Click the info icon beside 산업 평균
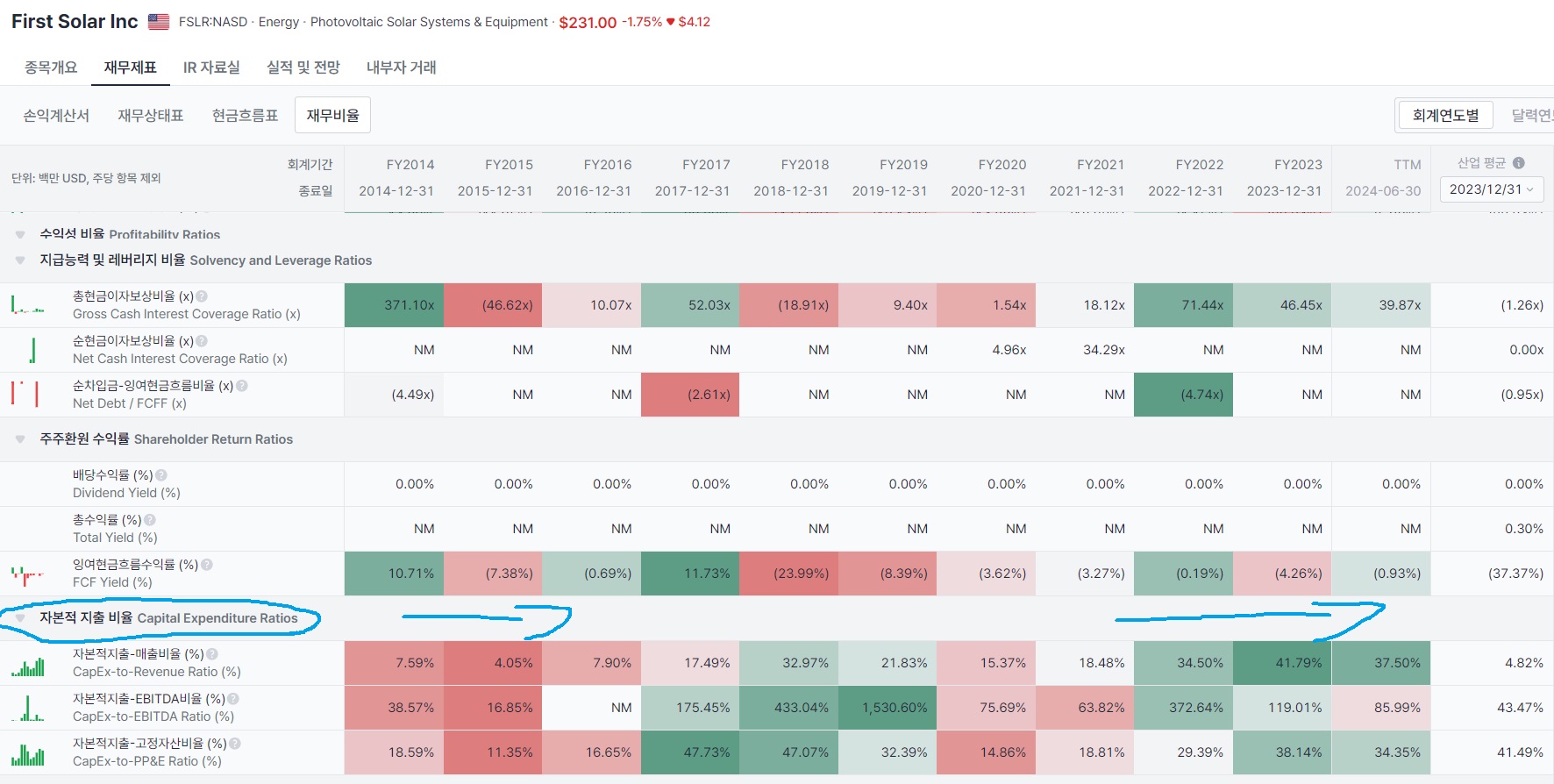Image resolution: width=1554 pixels, height=784 pixels. [x=1519, y=163]
